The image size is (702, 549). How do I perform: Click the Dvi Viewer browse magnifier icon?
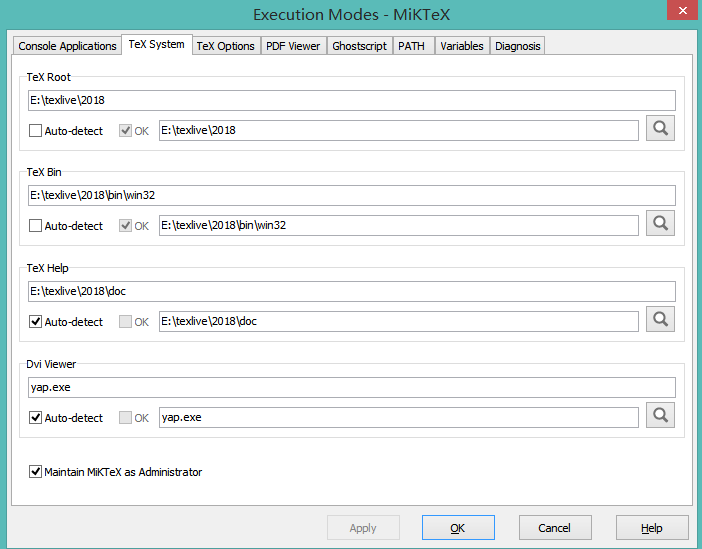tap(660, 415)
